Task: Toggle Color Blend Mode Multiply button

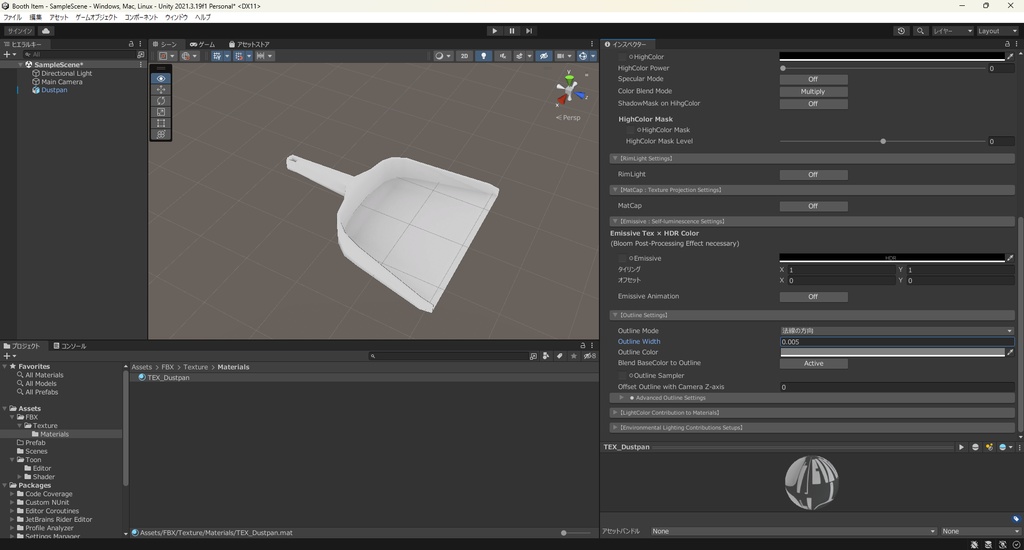Action: pyautogui.click(x=813, y=91)
